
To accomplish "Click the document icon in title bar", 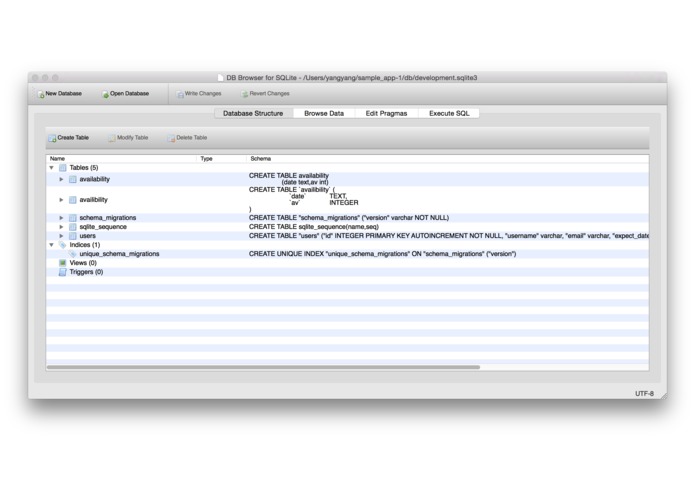I will click(220, 78).
